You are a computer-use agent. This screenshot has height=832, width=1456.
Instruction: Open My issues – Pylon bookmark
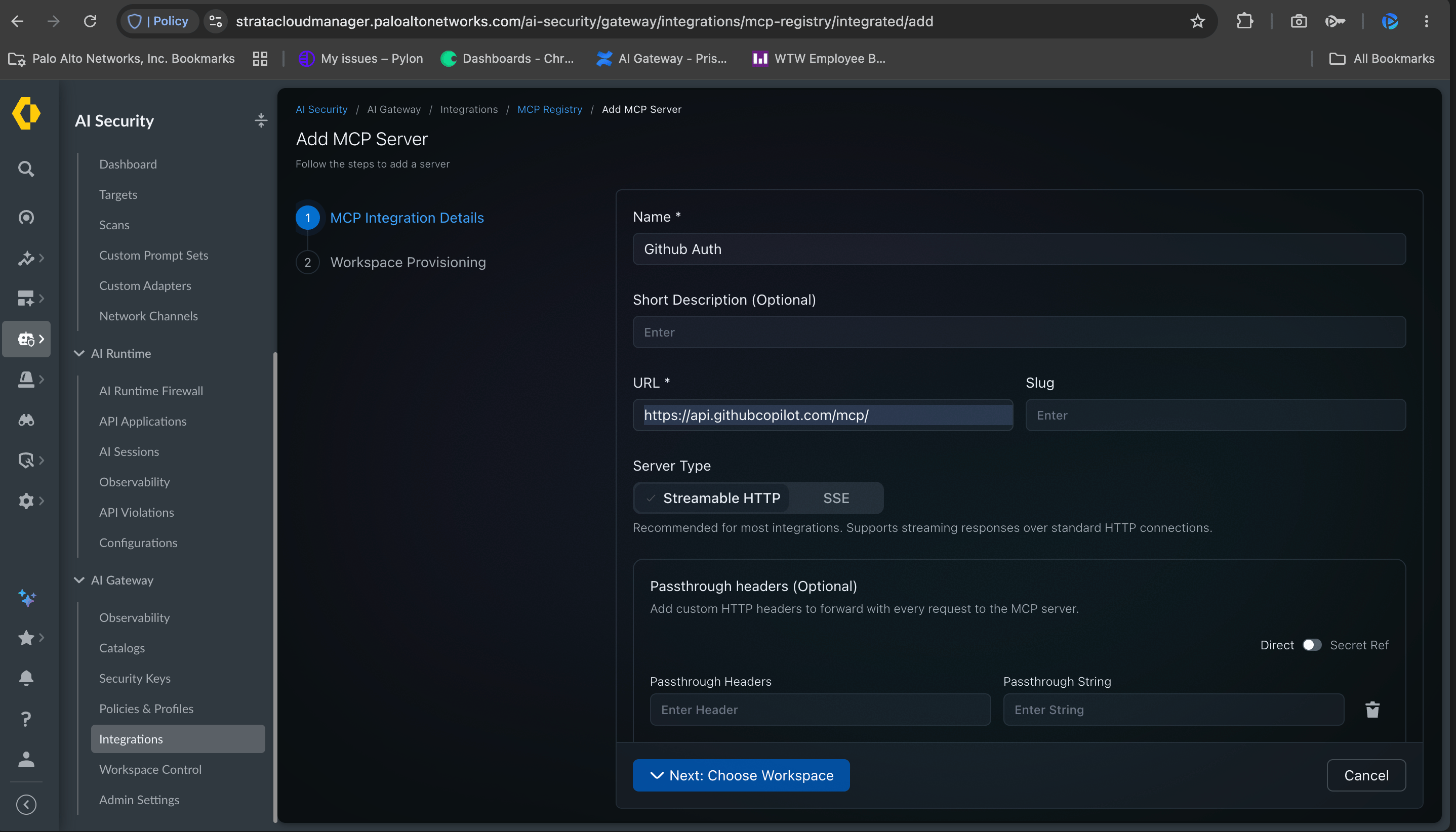[x=361, y=58]
